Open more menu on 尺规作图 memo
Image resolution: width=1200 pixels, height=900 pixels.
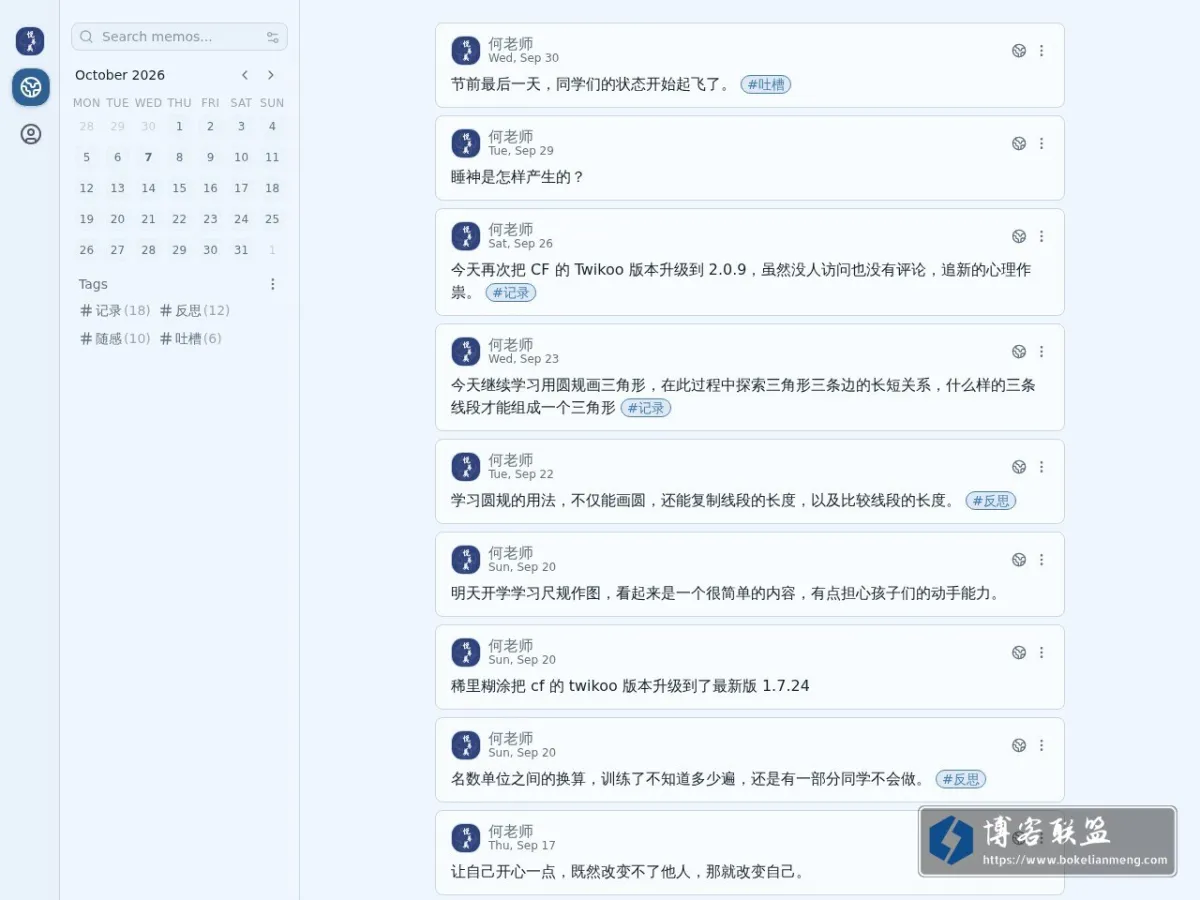click(x=1041, y=560)
